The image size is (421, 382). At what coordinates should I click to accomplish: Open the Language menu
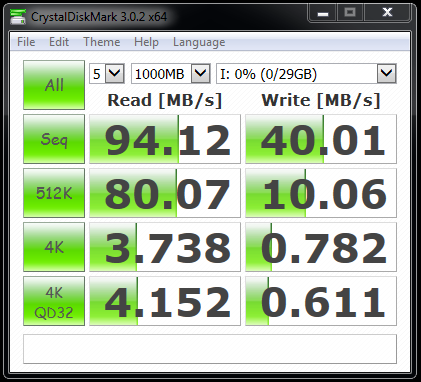[x=199, y=42]
